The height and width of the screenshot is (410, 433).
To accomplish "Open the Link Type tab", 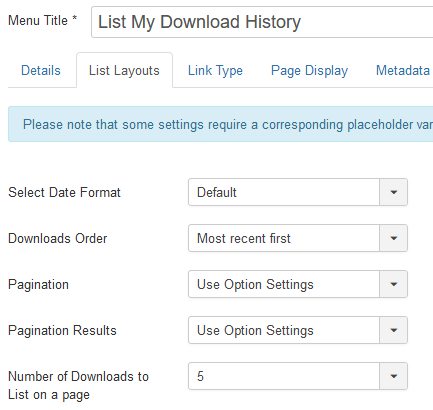I will 215,71.
